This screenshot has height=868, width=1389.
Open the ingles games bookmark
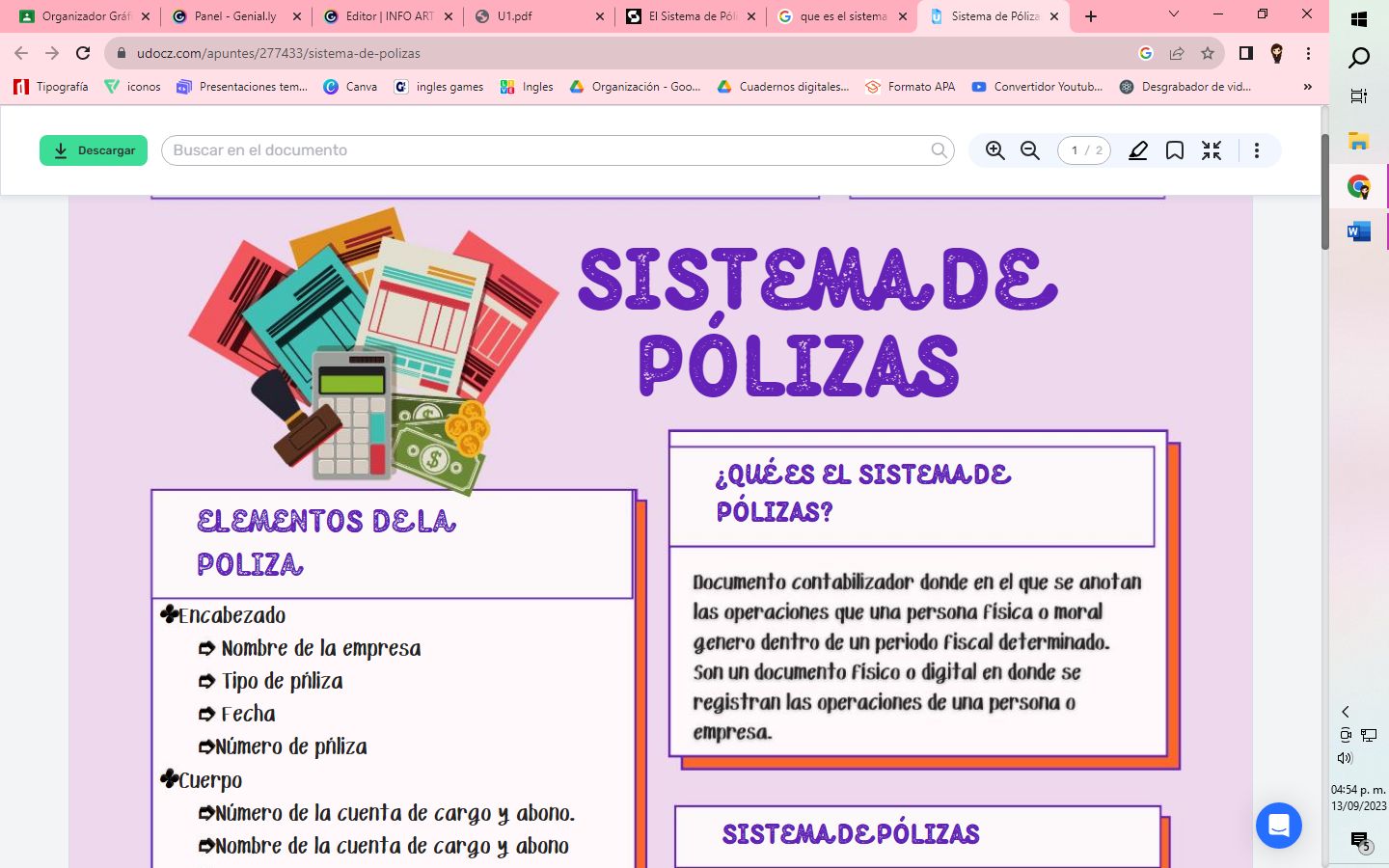click(439, 87)
